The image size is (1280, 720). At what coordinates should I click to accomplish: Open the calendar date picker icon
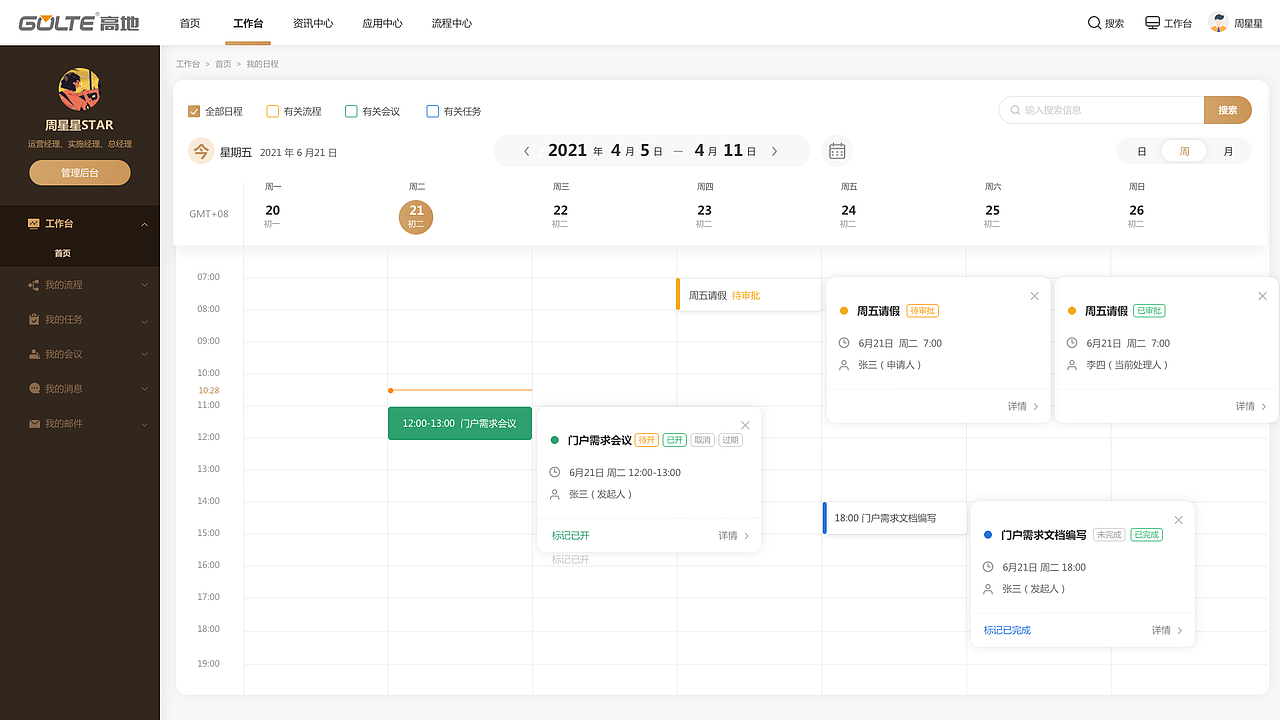coord(837,151)
